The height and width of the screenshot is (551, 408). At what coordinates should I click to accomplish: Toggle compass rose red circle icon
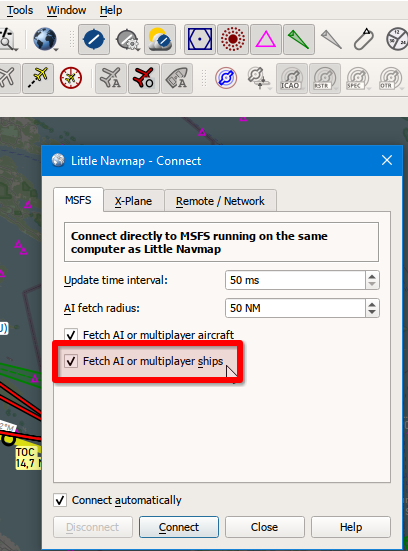pos(71,78)
